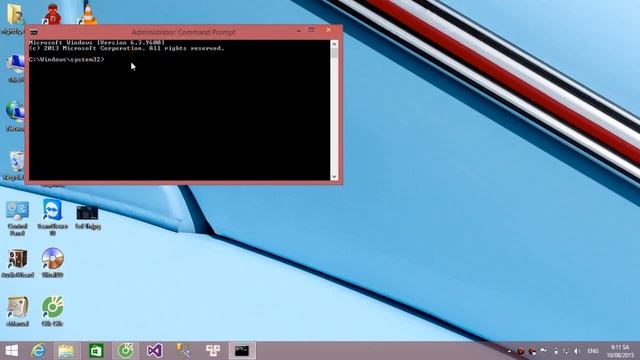
Task: Close the Administrator Command Prompt window
Action: [x=329, y=30]
